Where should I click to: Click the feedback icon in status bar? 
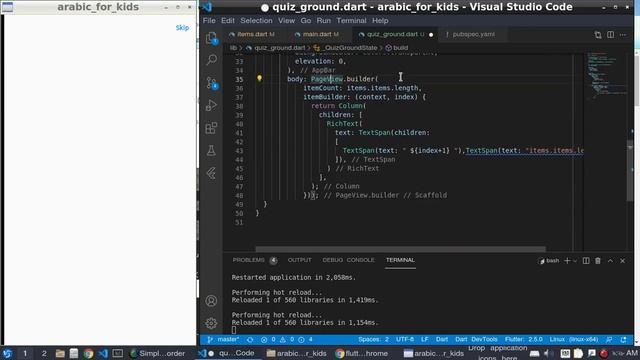point(609,340)
